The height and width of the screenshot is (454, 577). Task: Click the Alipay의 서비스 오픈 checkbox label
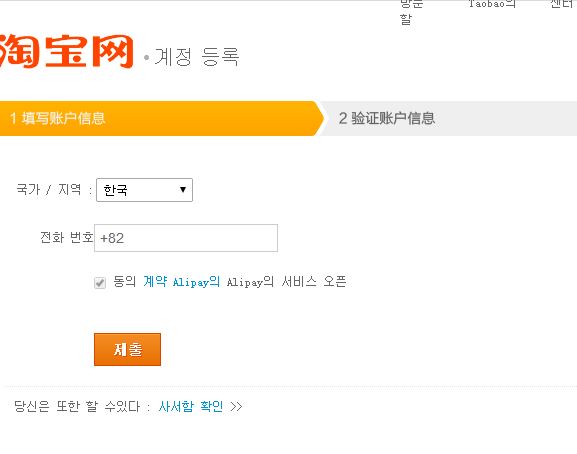tap(286, 282)
